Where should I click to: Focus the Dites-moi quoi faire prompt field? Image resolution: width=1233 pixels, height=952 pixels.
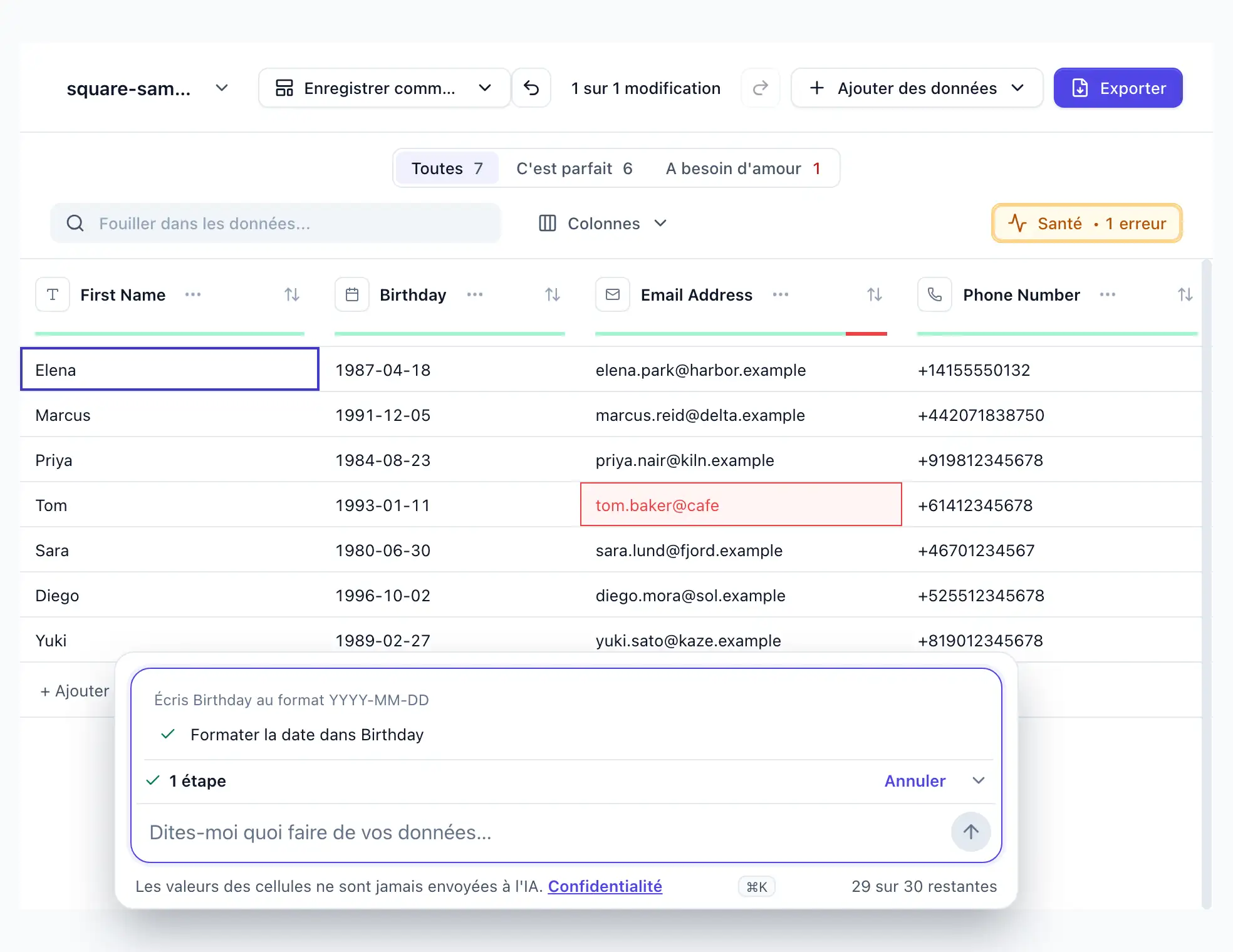coord(545,832)
